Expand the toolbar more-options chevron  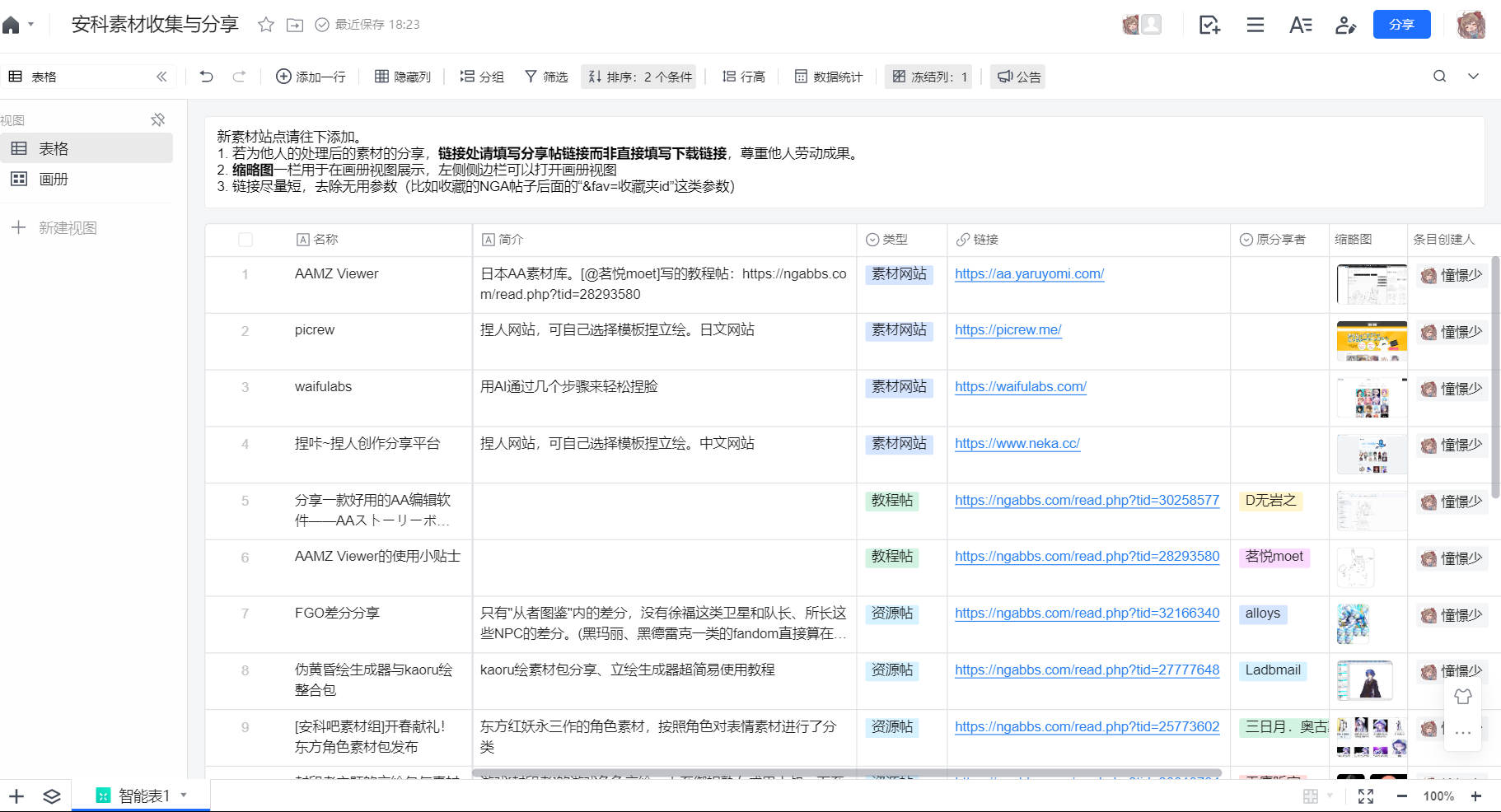(1473, 77)
